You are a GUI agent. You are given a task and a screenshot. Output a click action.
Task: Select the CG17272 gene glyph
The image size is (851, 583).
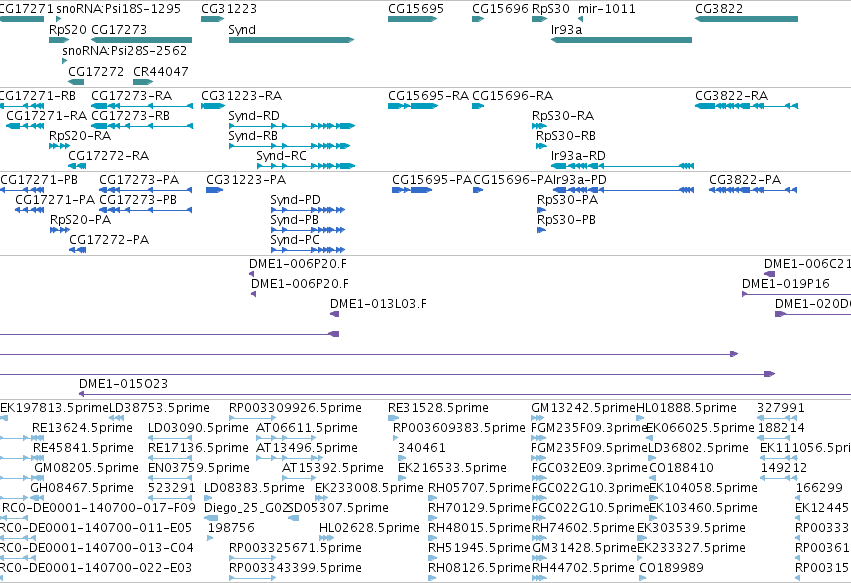77,82
